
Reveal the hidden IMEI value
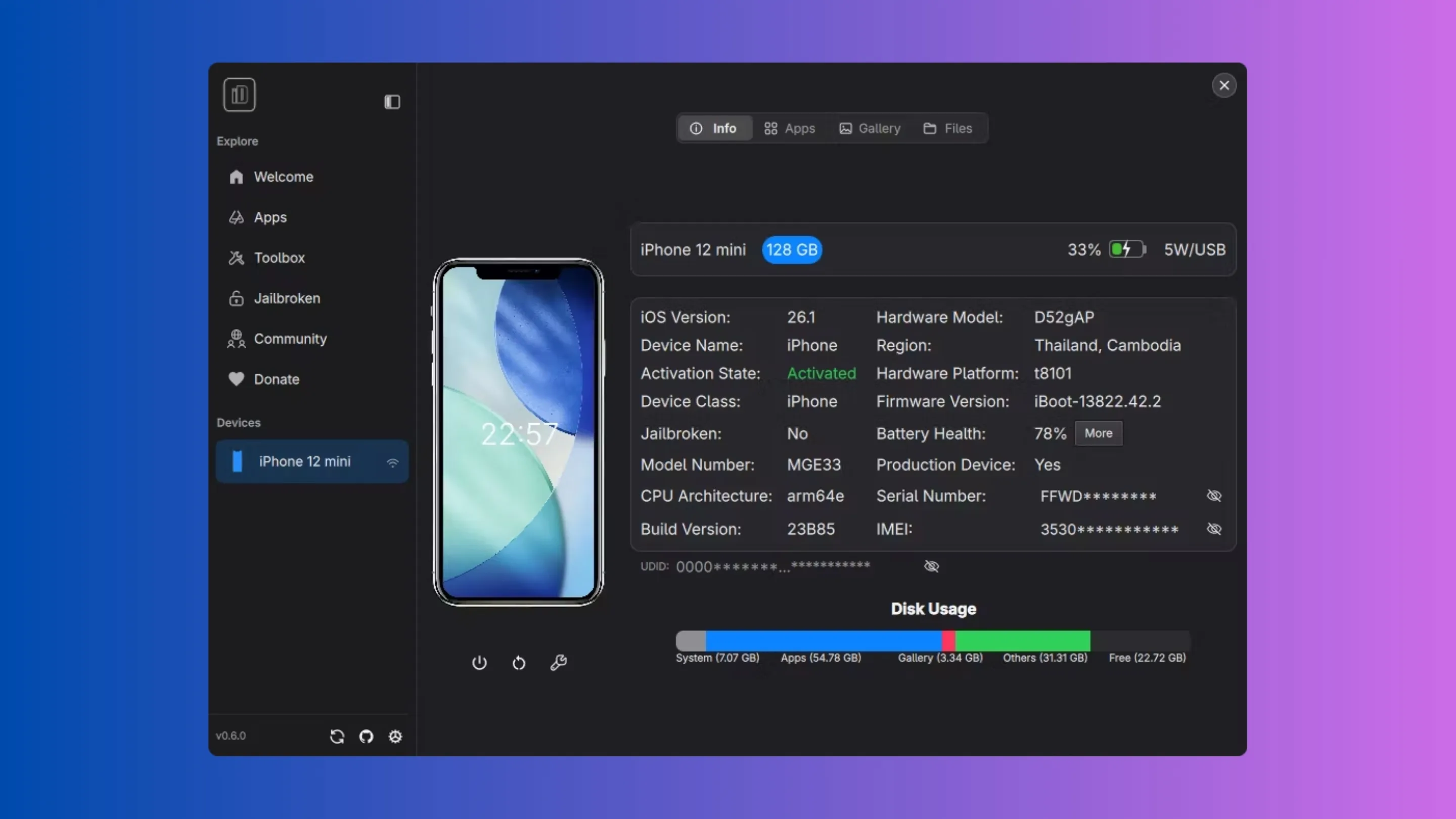pyautogui.click(x=1213, y=530)
